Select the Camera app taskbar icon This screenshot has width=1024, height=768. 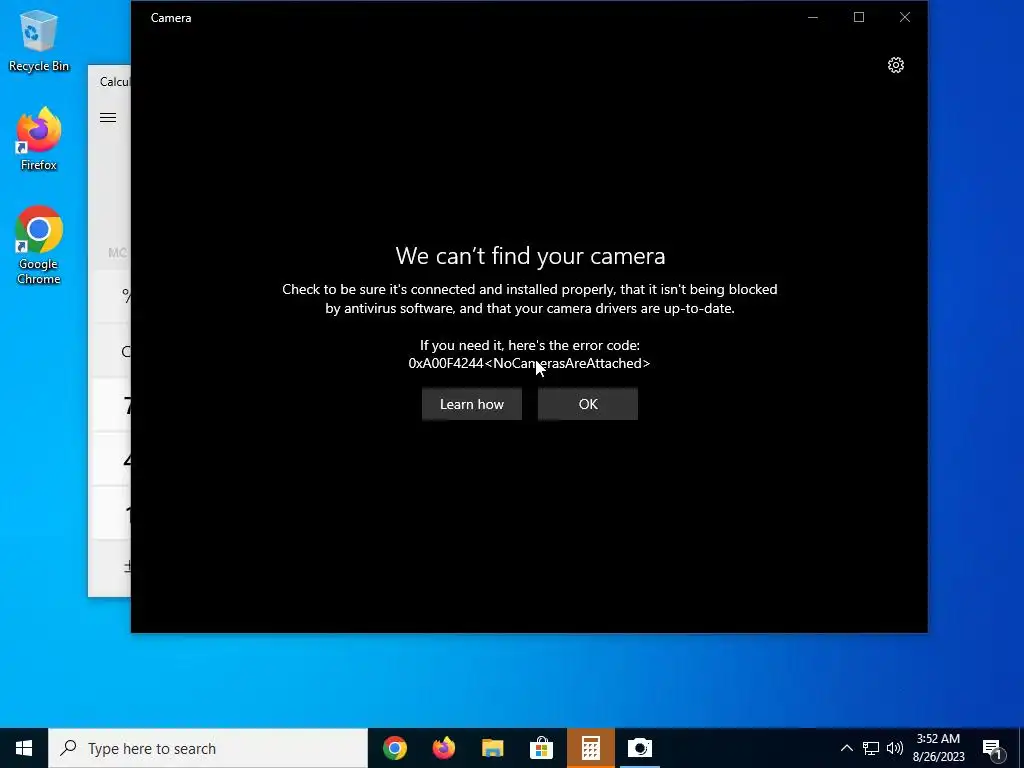pos(639,748)
